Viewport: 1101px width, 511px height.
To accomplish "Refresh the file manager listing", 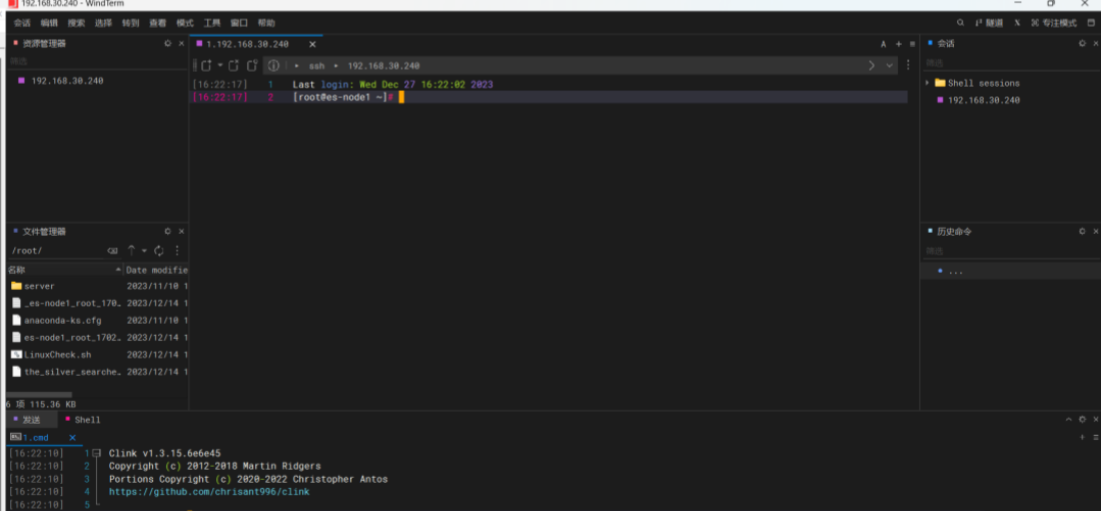I will [159, 251].
